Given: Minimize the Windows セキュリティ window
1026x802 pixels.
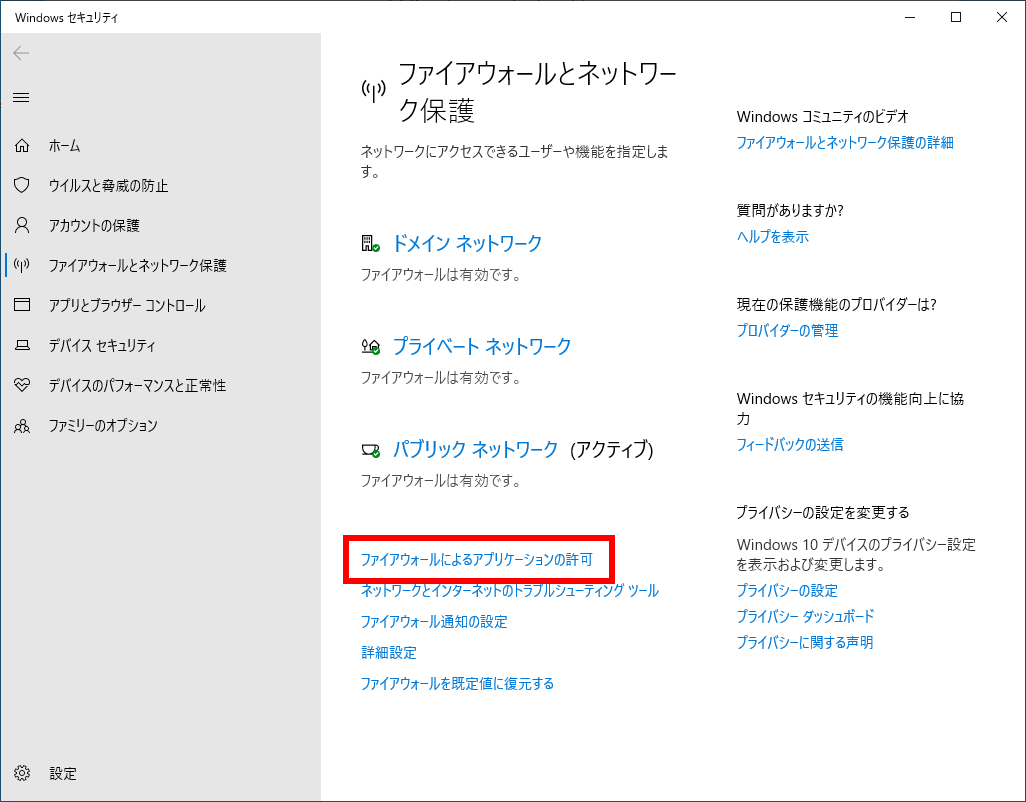Looking at the screenshot, I should (x=910, y=18).
